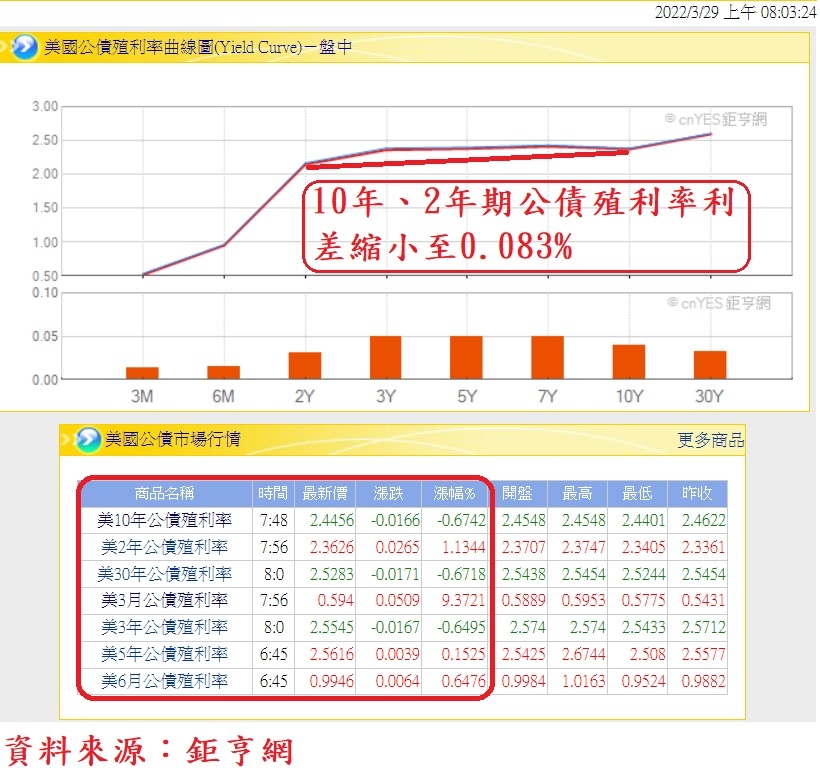Click the 5Y bar in the change chart
The image size is (820, 779).
(466, 358)
